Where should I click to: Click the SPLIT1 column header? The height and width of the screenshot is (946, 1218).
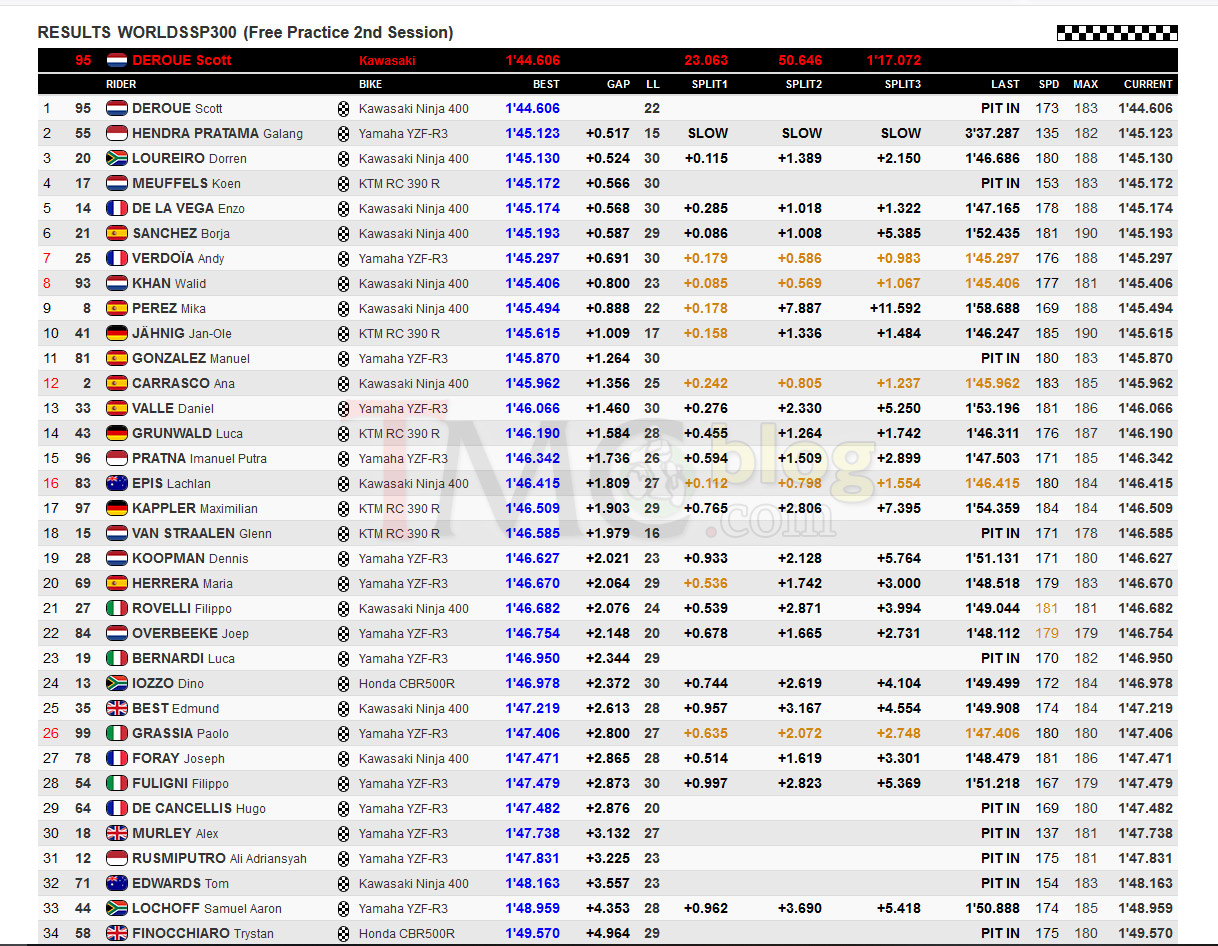(x=708, y=85)
